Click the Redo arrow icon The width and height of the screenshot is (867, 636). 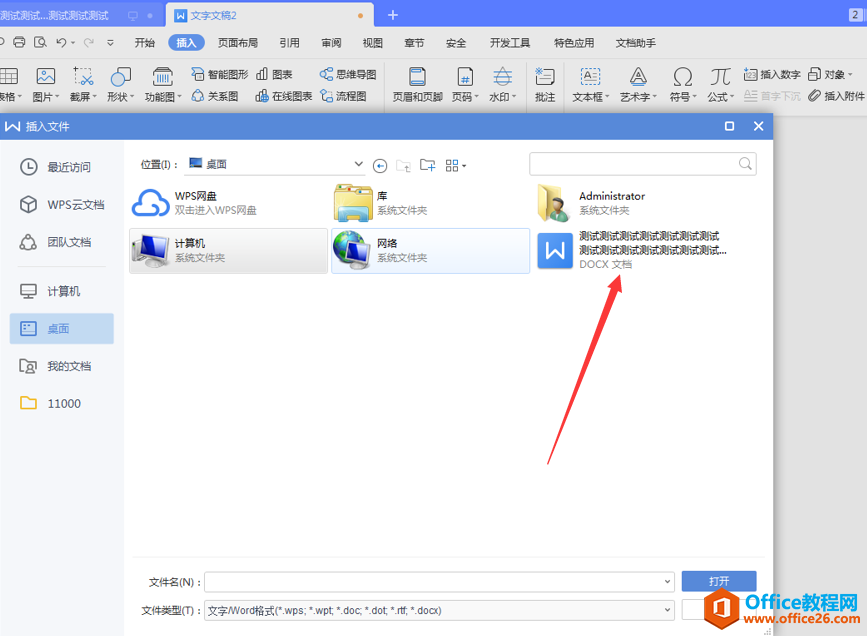[88, 43]
